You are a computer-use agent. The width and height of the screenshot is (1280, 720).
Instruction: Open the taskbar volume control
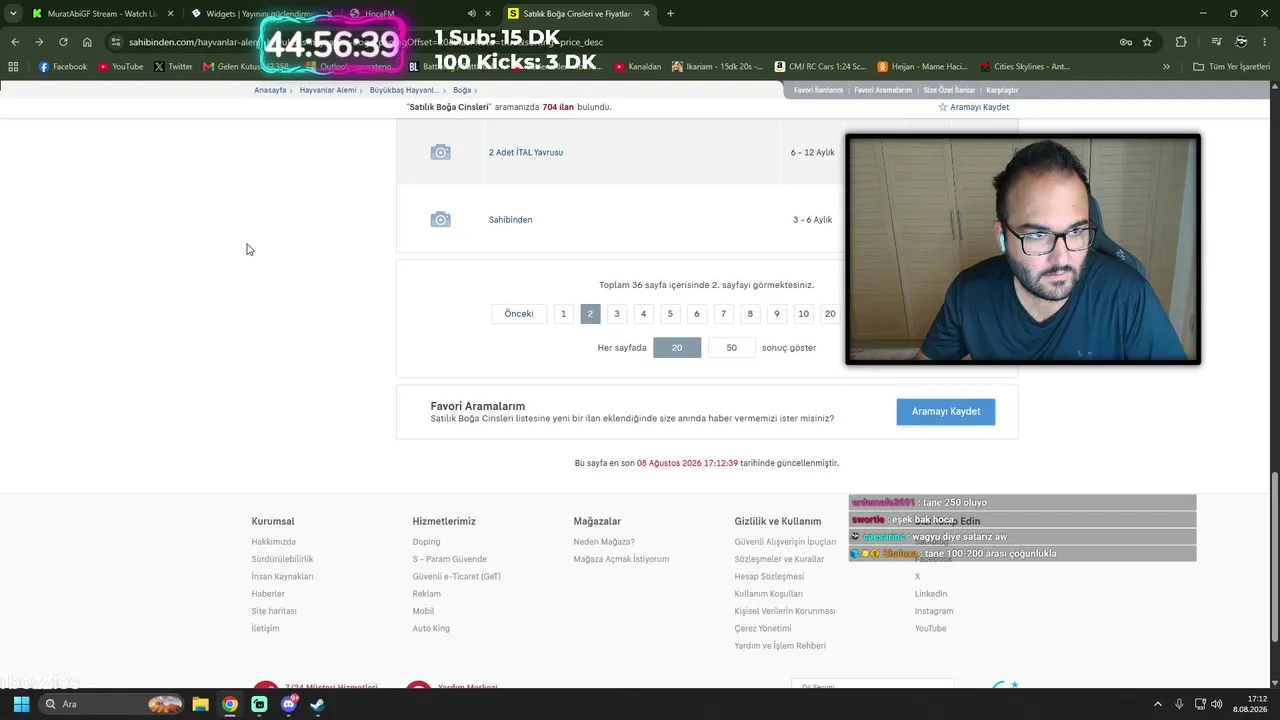(1218, 704)
